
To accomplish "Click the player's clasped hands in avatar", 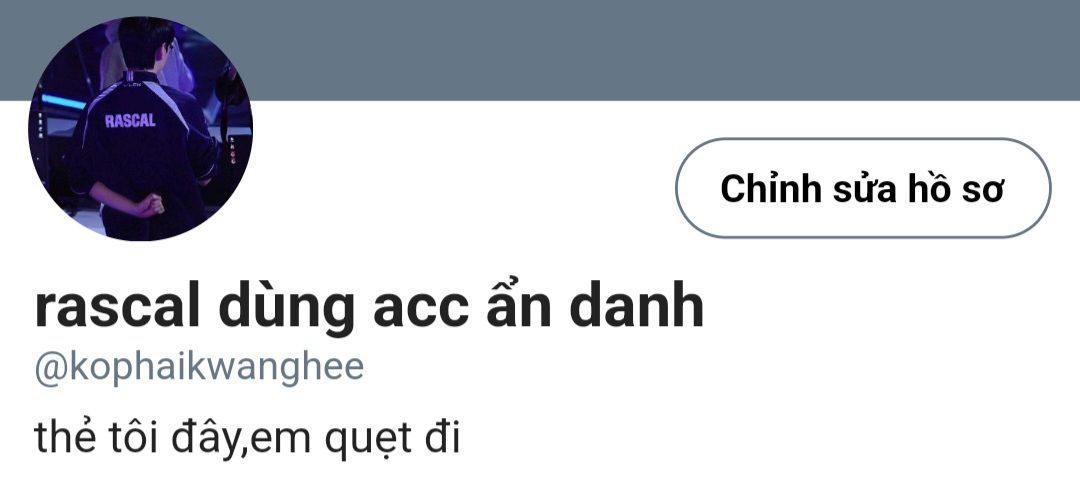I will (x=149, y=206).
